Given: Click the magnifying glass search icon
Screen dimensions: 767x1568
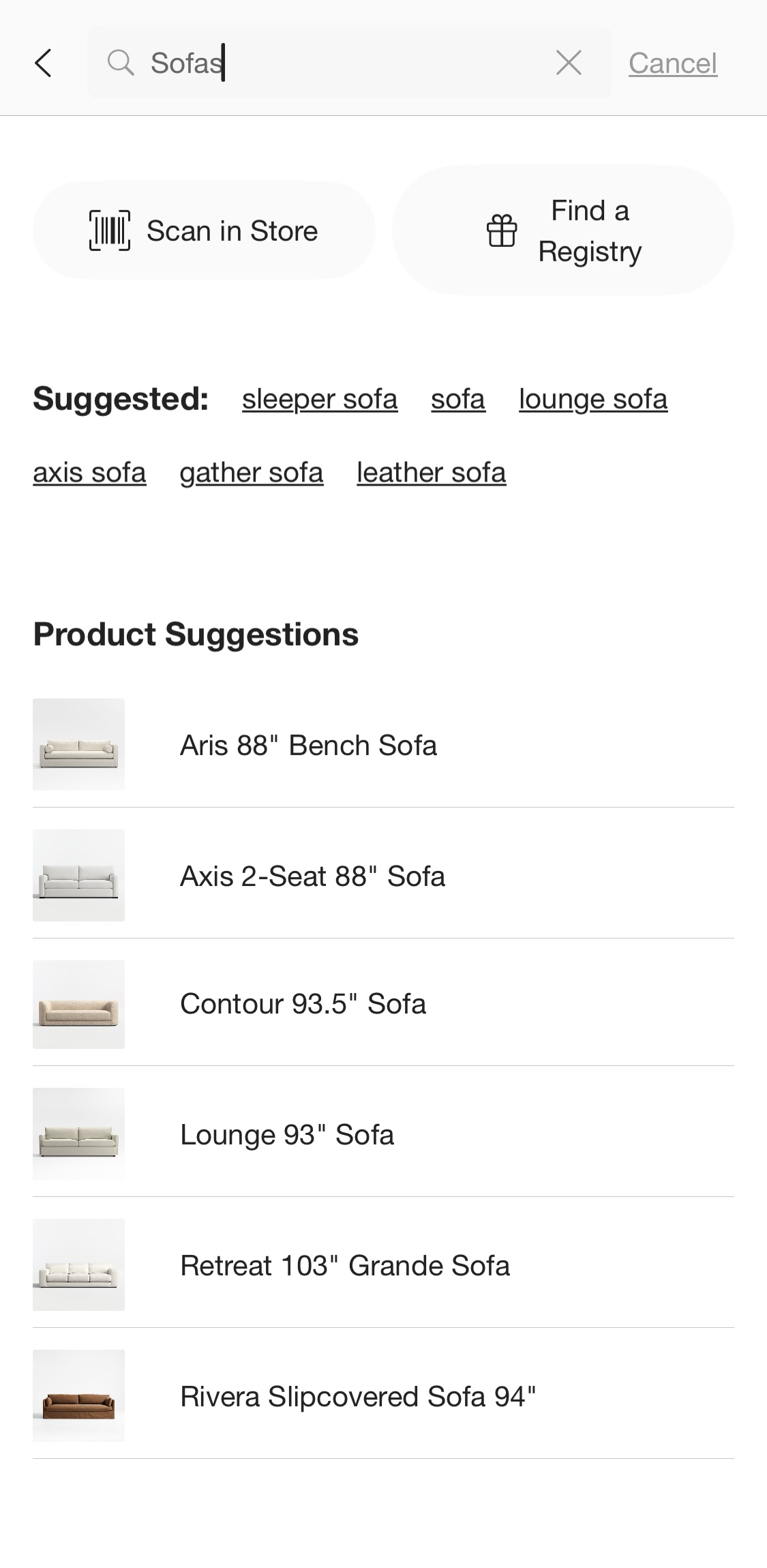Looking at the screenshot, I should pos(121,63).
